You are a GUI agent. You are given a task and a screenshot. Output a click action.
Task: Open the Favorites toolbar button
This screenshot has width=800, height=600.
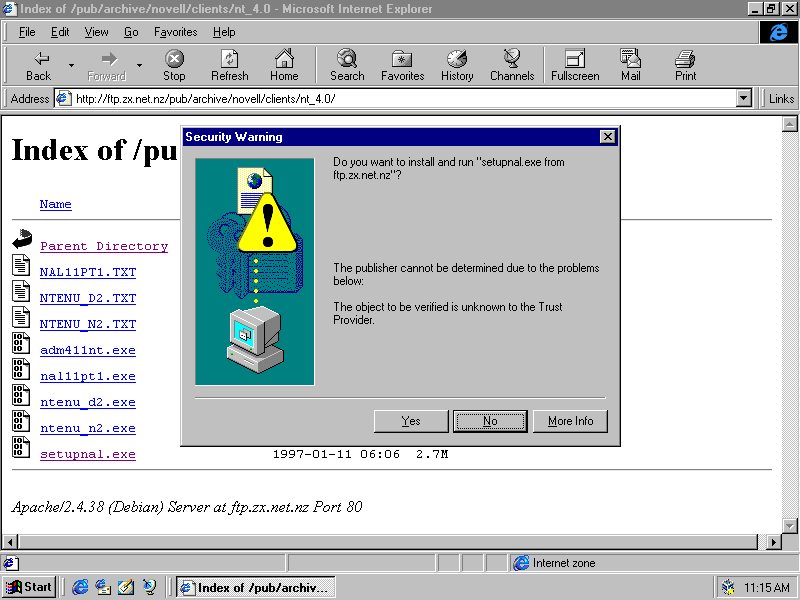pos(403,66)
